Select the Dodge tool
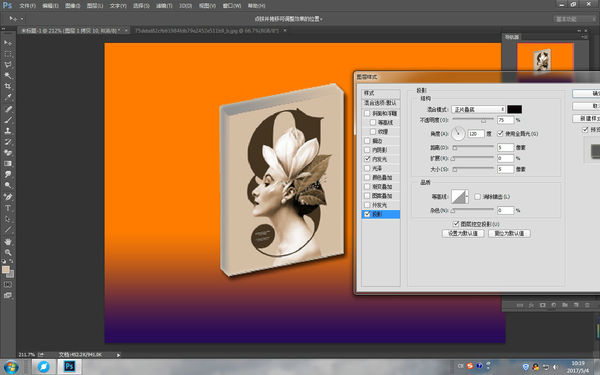The height and width of the screenshot is (375, 600). pos(8,185)
